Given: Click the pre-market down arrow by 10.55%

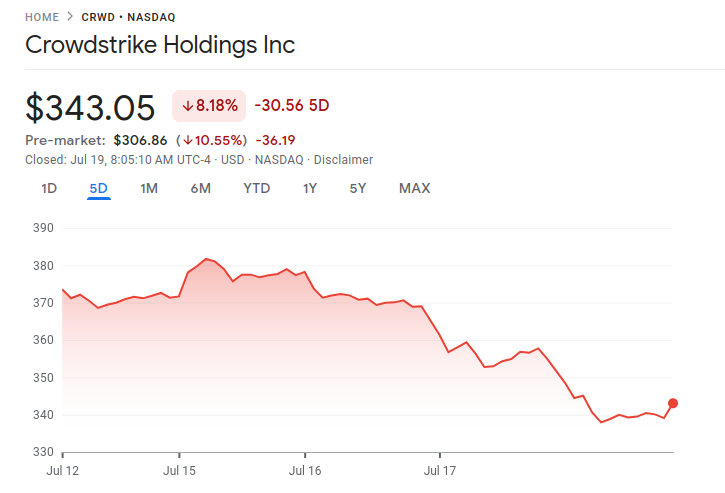Looking at the screenshot, I should tap(186, 140).
